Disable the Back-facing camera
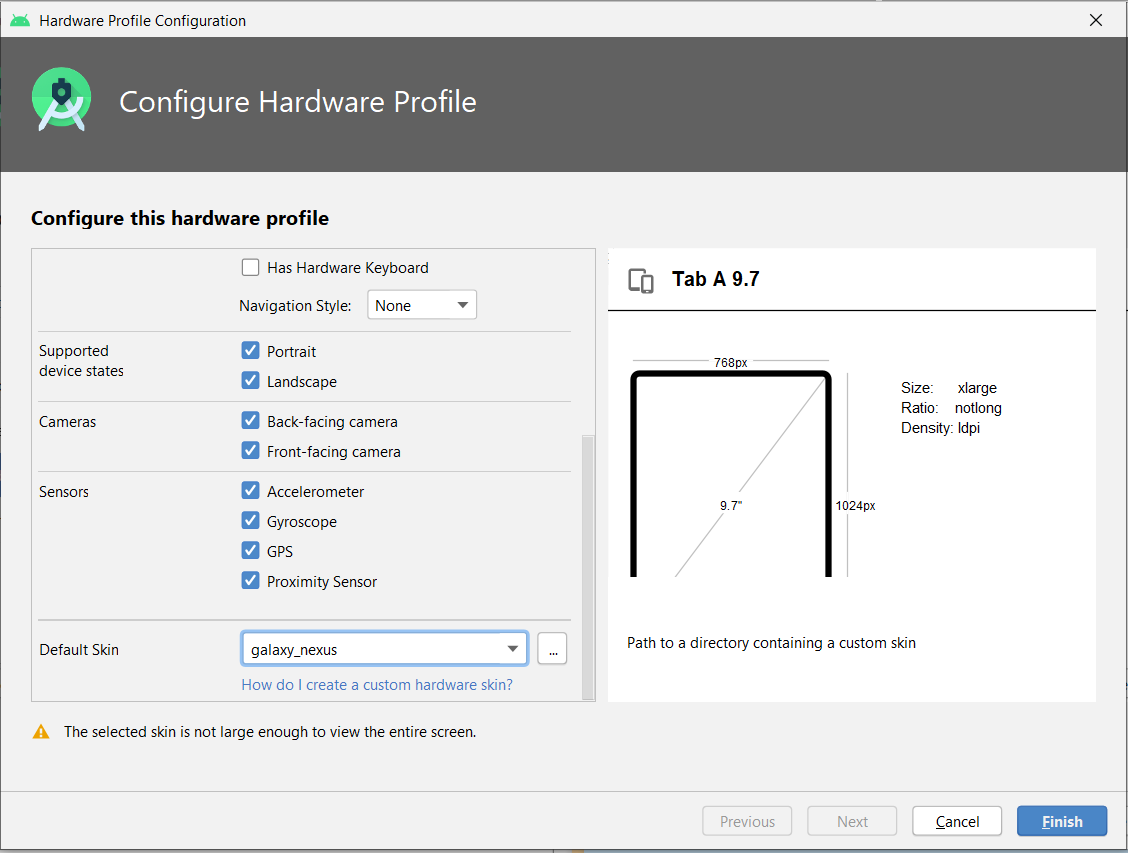 (x=250, y=421)
